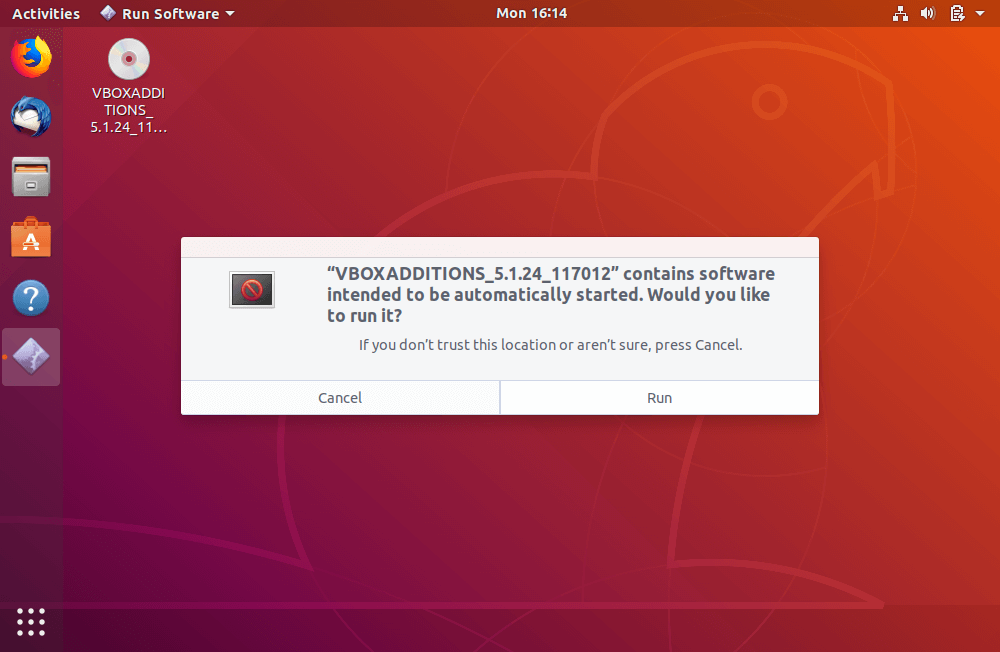Launch Thunderbird mail from the dock
The height and width of the screenshot is (652, 1000).
pos(31,117)
